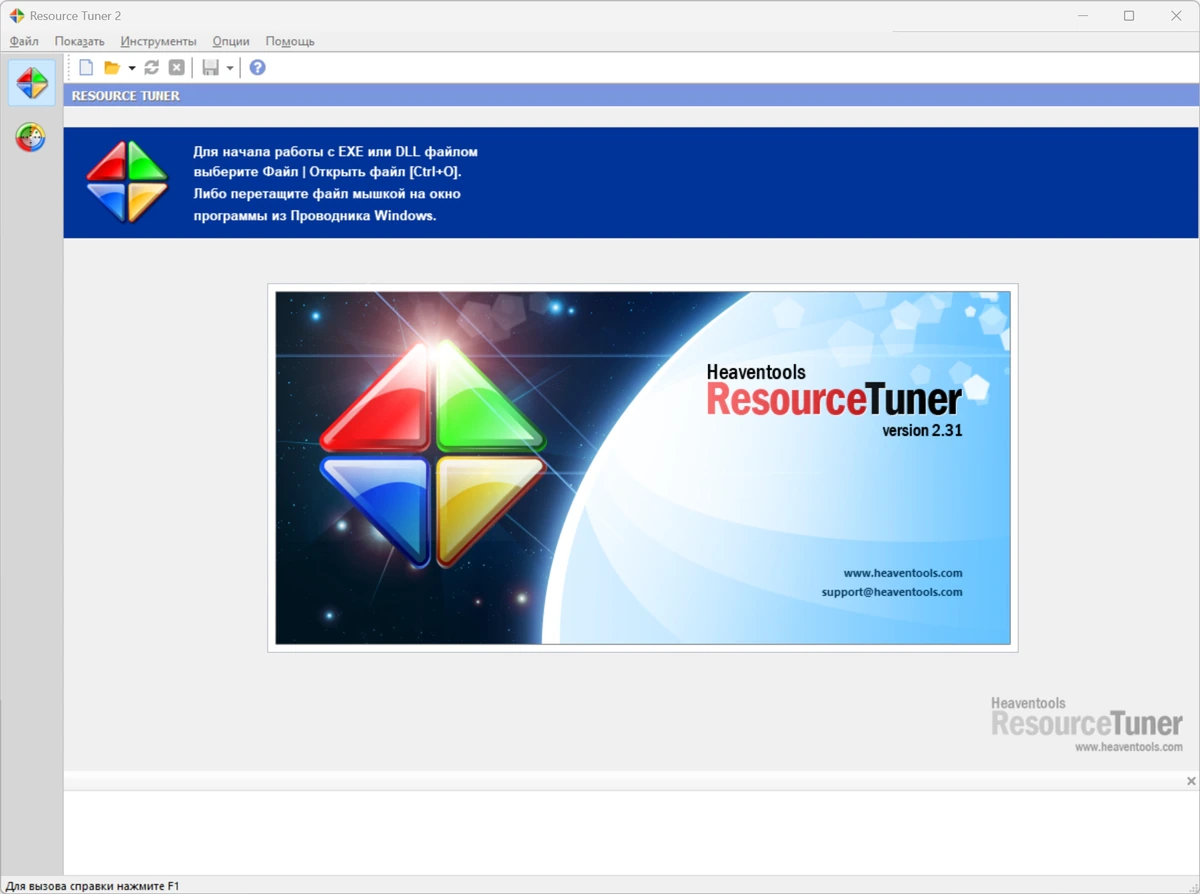Minimize the Resource Tuner window
Viewport: 1200px width, 894px height.
pos(1085,16)
